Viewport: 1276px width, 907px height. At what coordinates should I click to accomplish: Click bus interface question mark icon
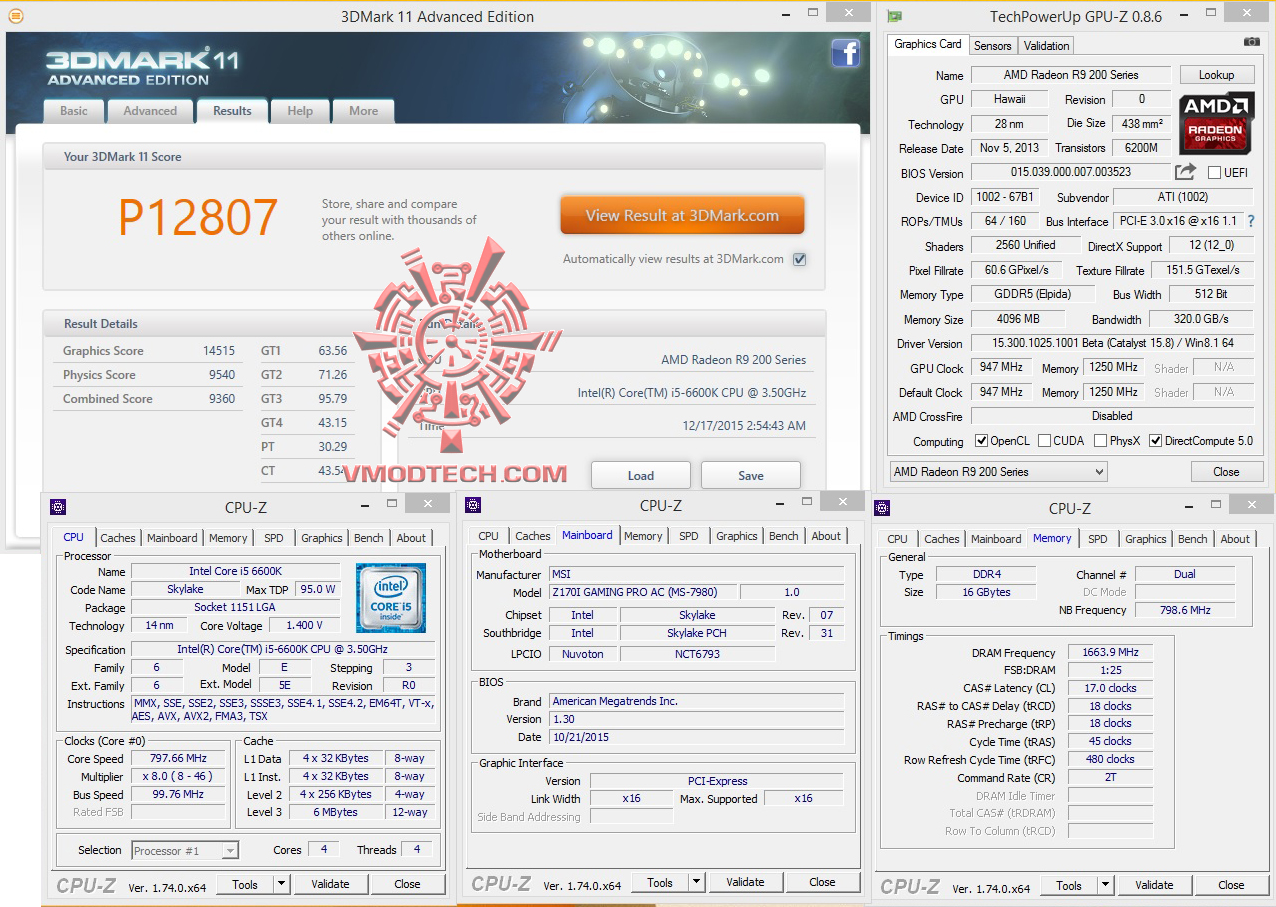point(1250,221)
